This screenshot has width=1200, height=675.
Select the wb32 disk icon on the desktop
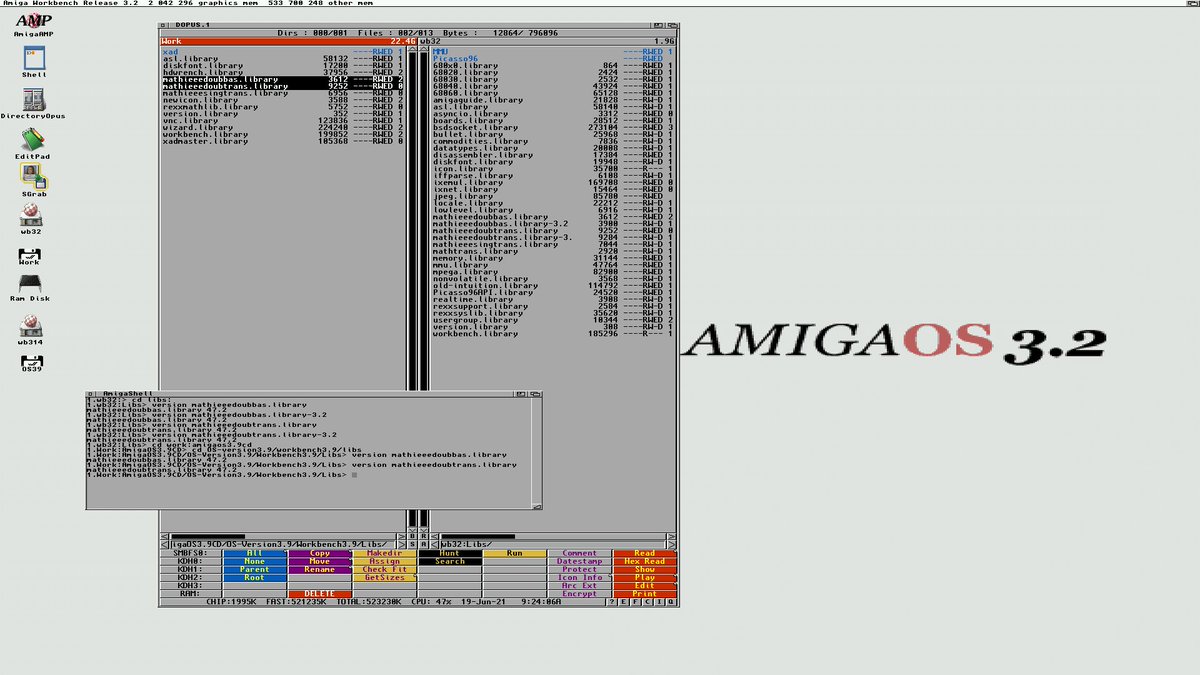coord(33,219)
